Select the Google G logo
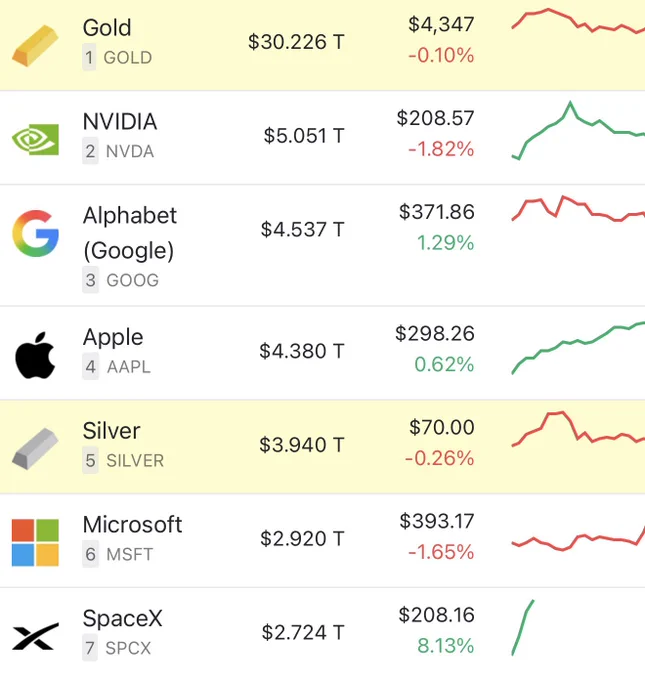This screenshot has height=680, width=645. coord(35,233)
